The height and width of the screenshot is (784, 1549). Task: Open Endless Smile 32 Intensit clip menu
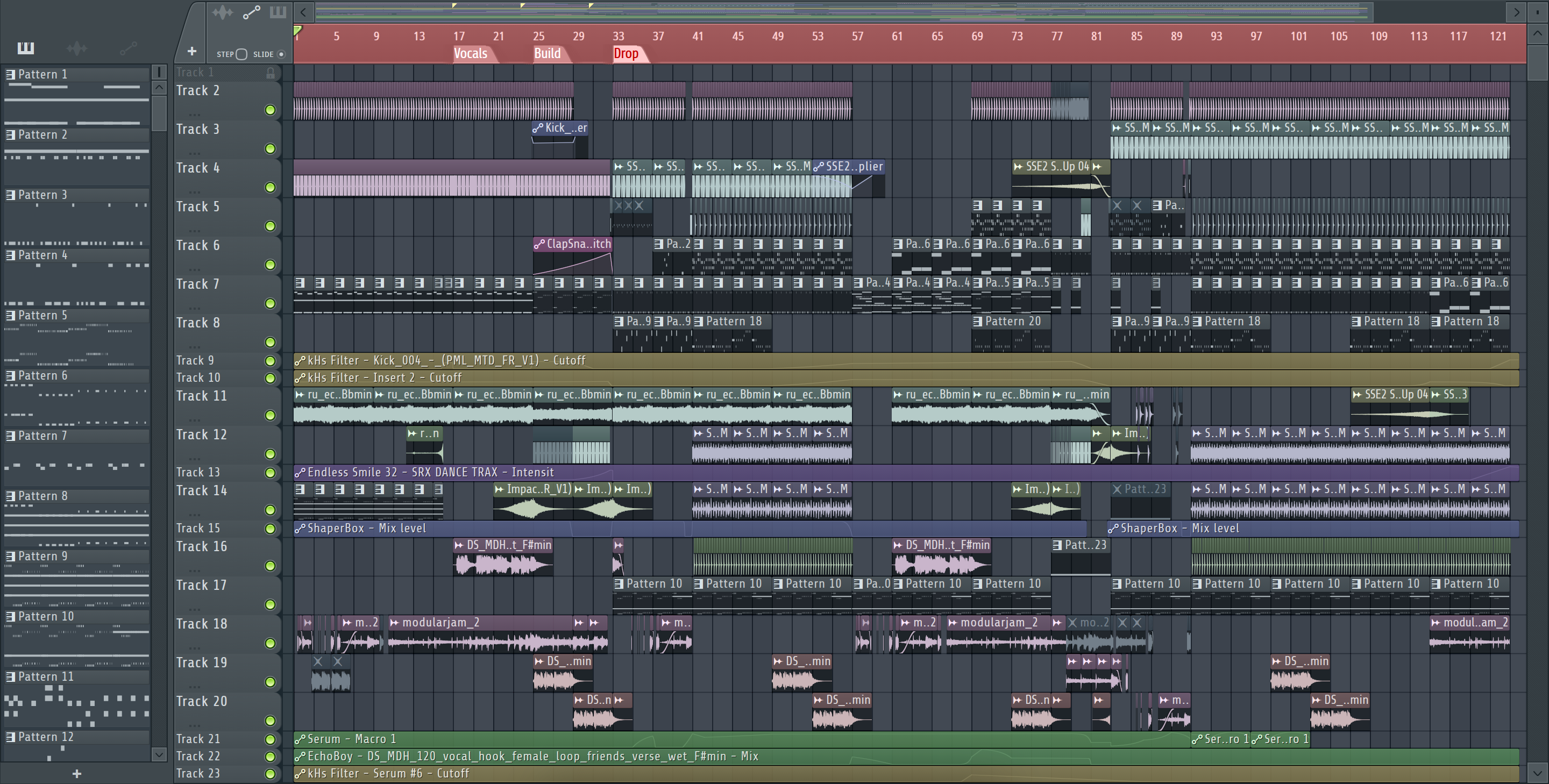click(x=300, y=473)
